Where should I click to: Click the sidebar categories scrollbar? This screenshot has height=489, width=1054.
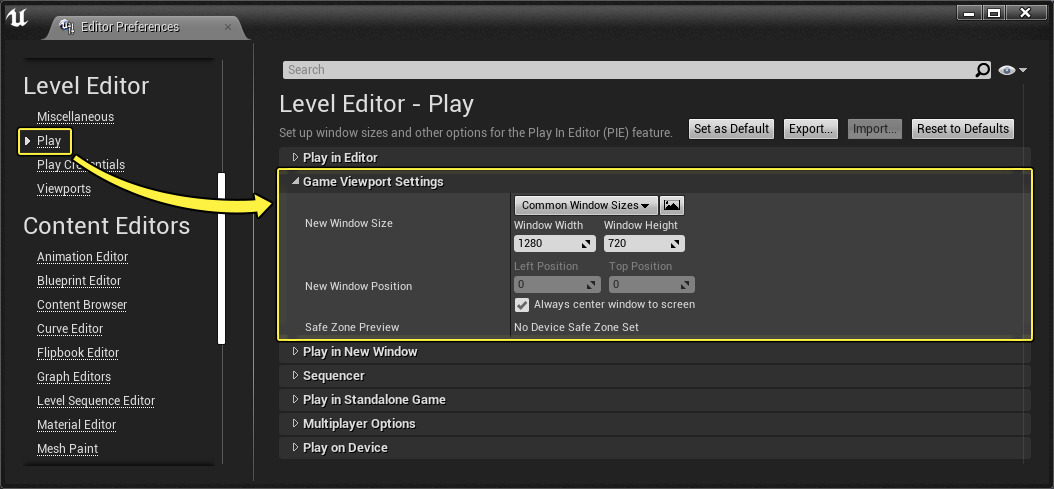(221, 259)
